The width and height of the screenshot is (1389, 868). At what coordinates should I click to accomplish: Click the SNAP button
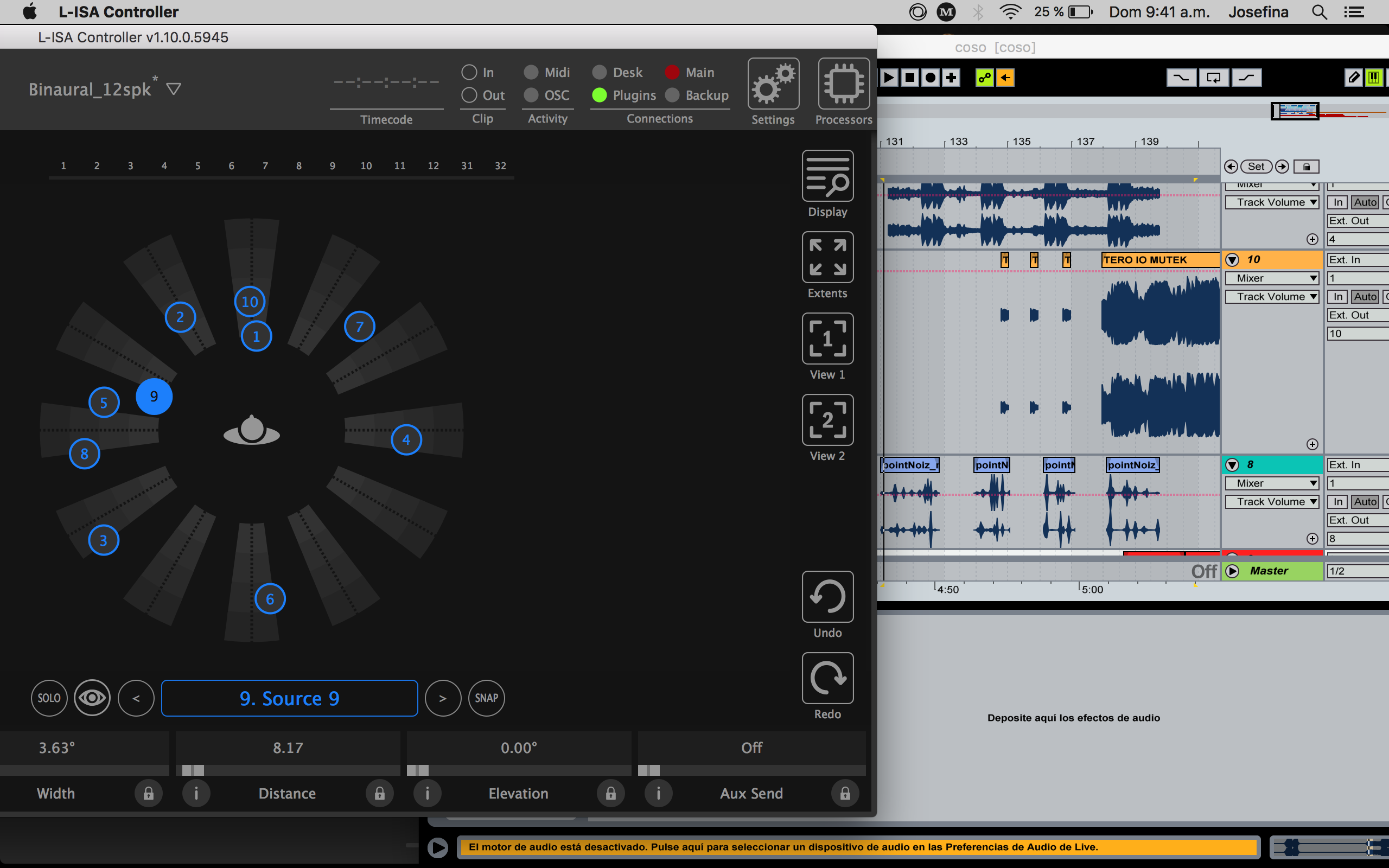click(486, 698)
